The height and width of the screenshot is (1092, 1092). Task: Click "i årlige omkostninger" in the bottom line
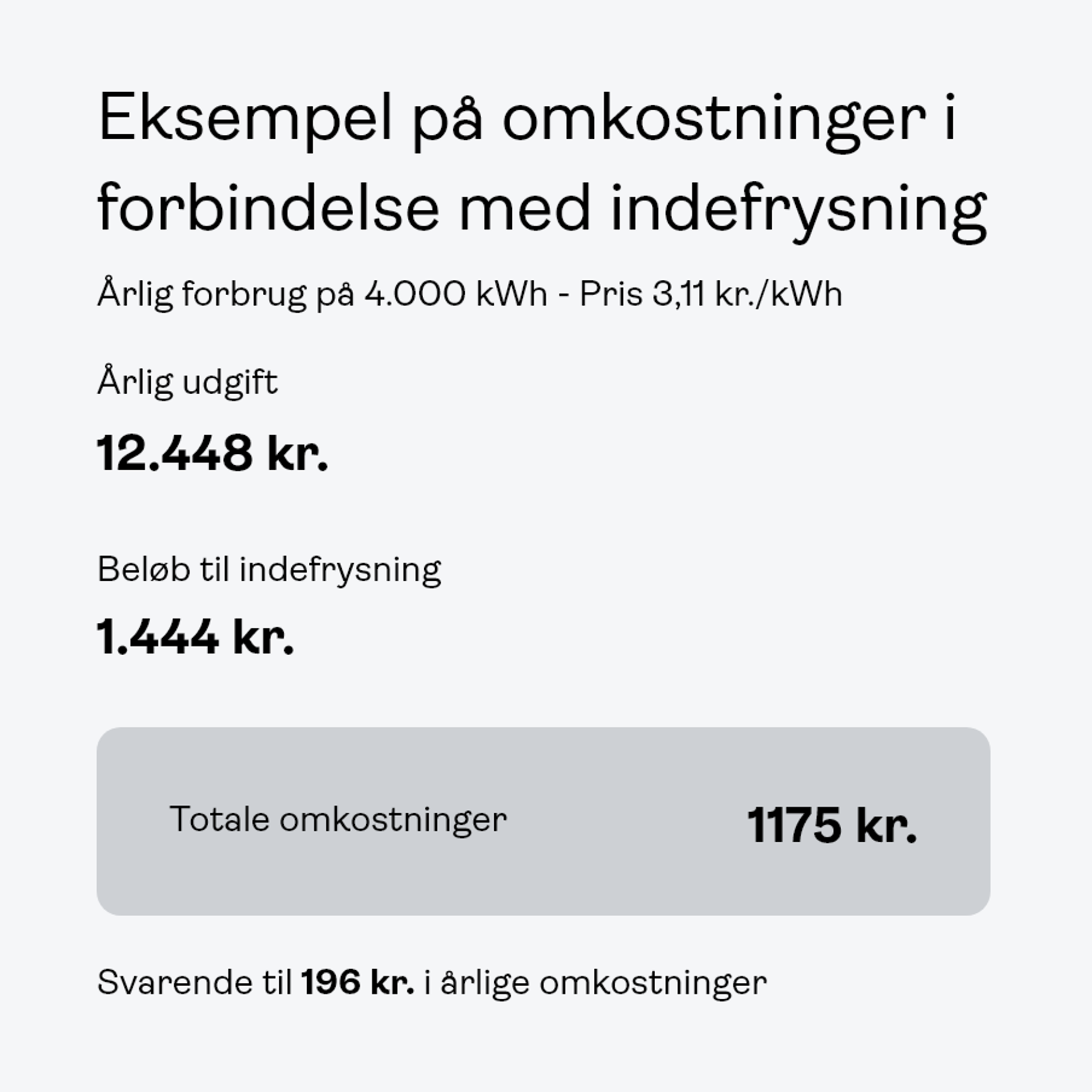coord(595,984)
